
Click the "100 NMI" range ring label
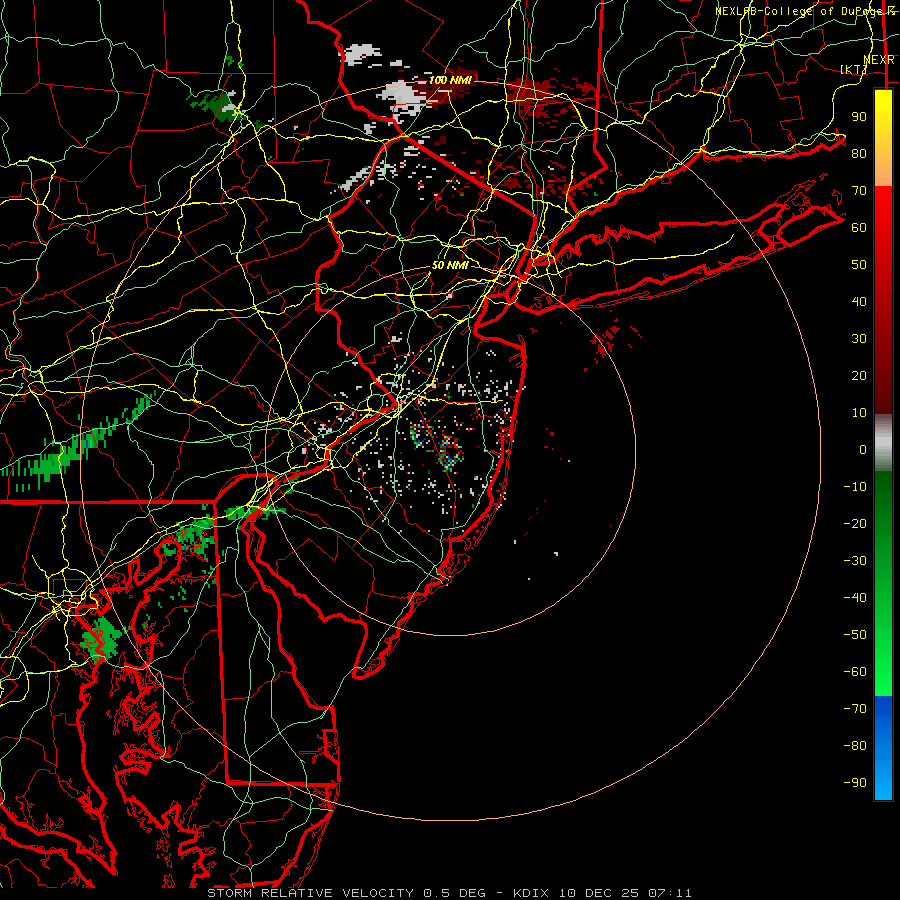[450, 80]
